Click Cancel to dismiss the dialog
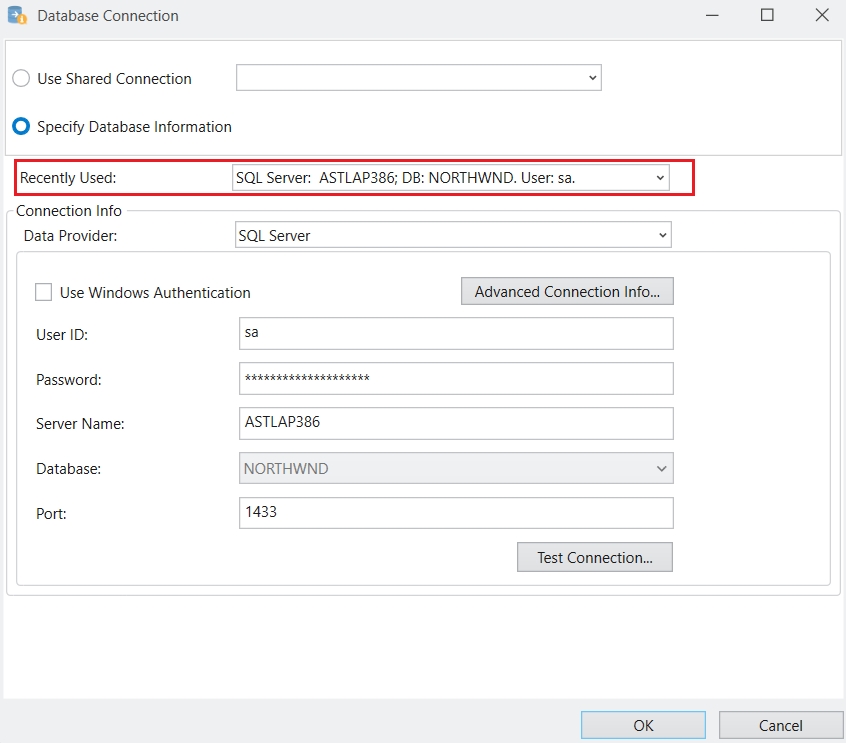 click(780, 725)
